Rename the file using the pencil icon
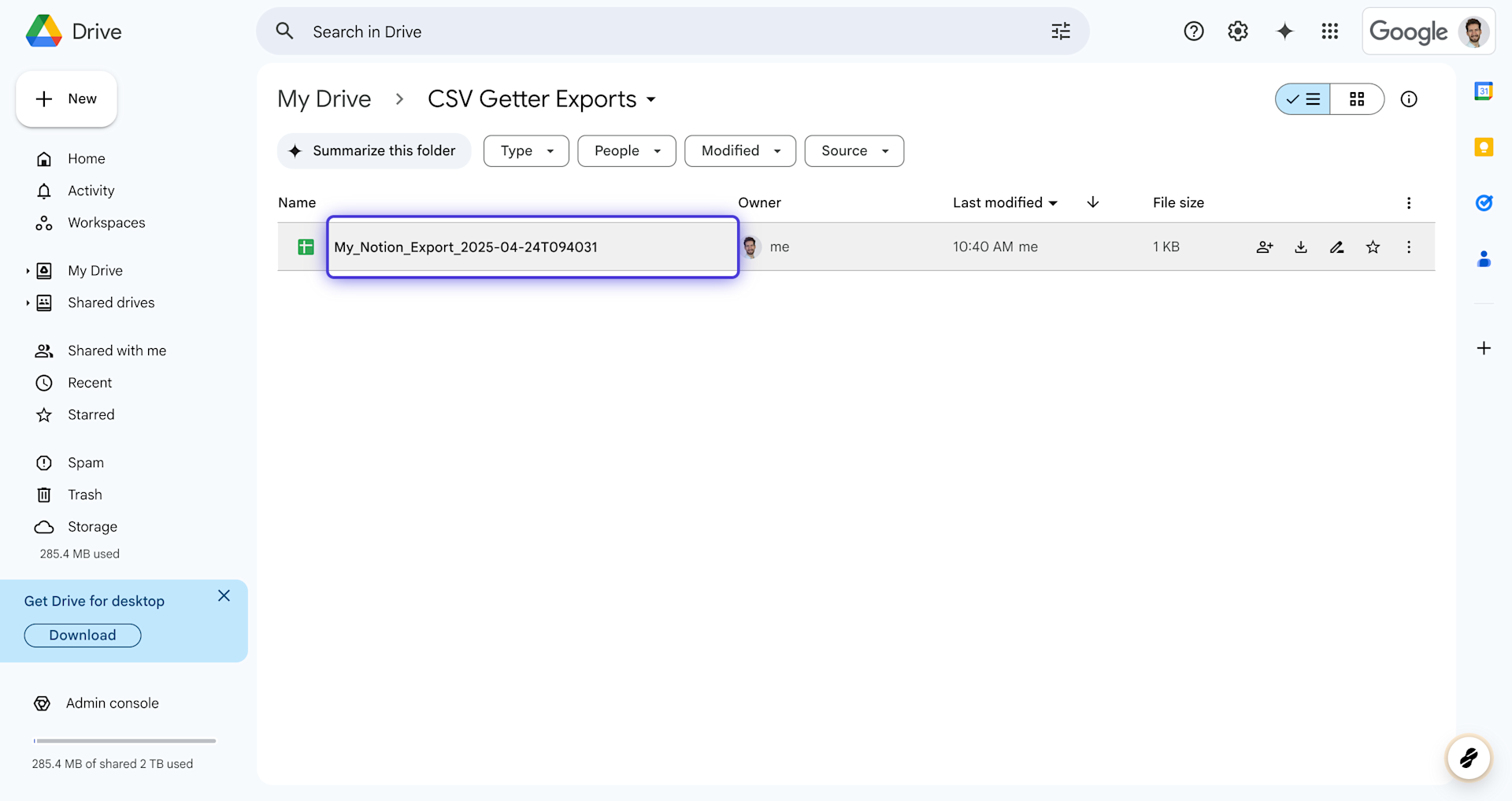 (1336, 247)
